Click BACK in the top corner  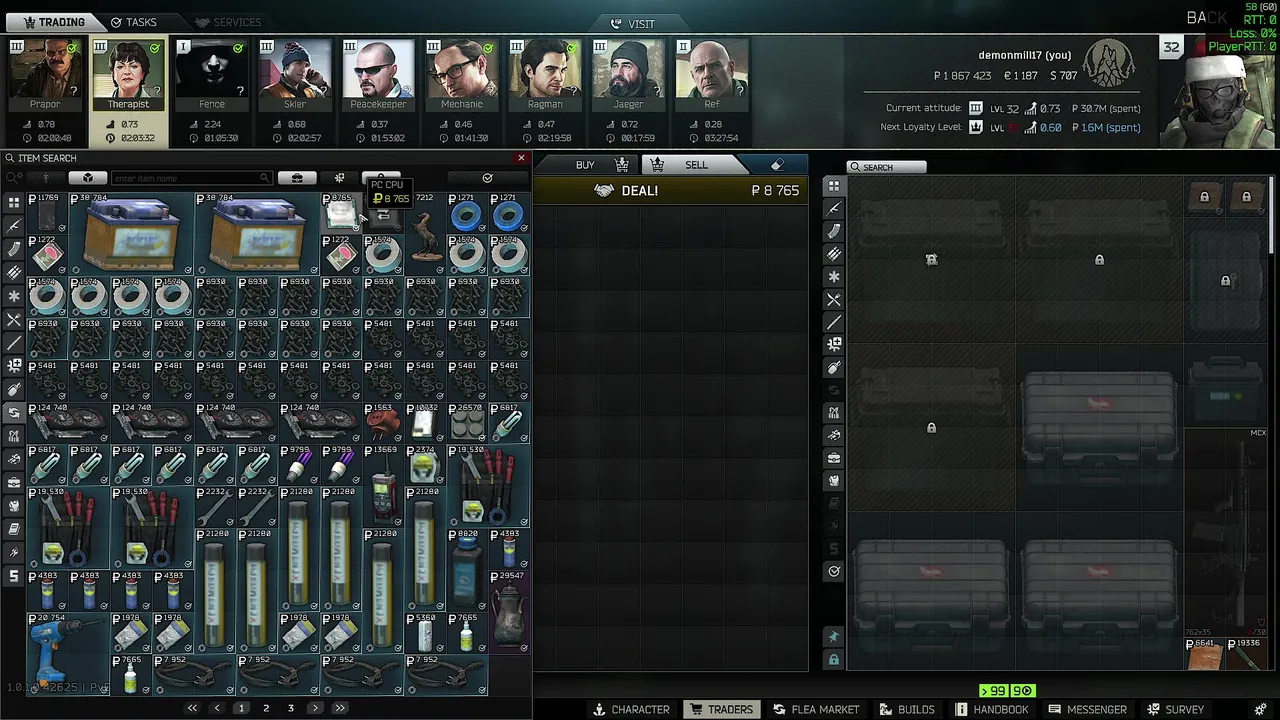pos(1207,18)
